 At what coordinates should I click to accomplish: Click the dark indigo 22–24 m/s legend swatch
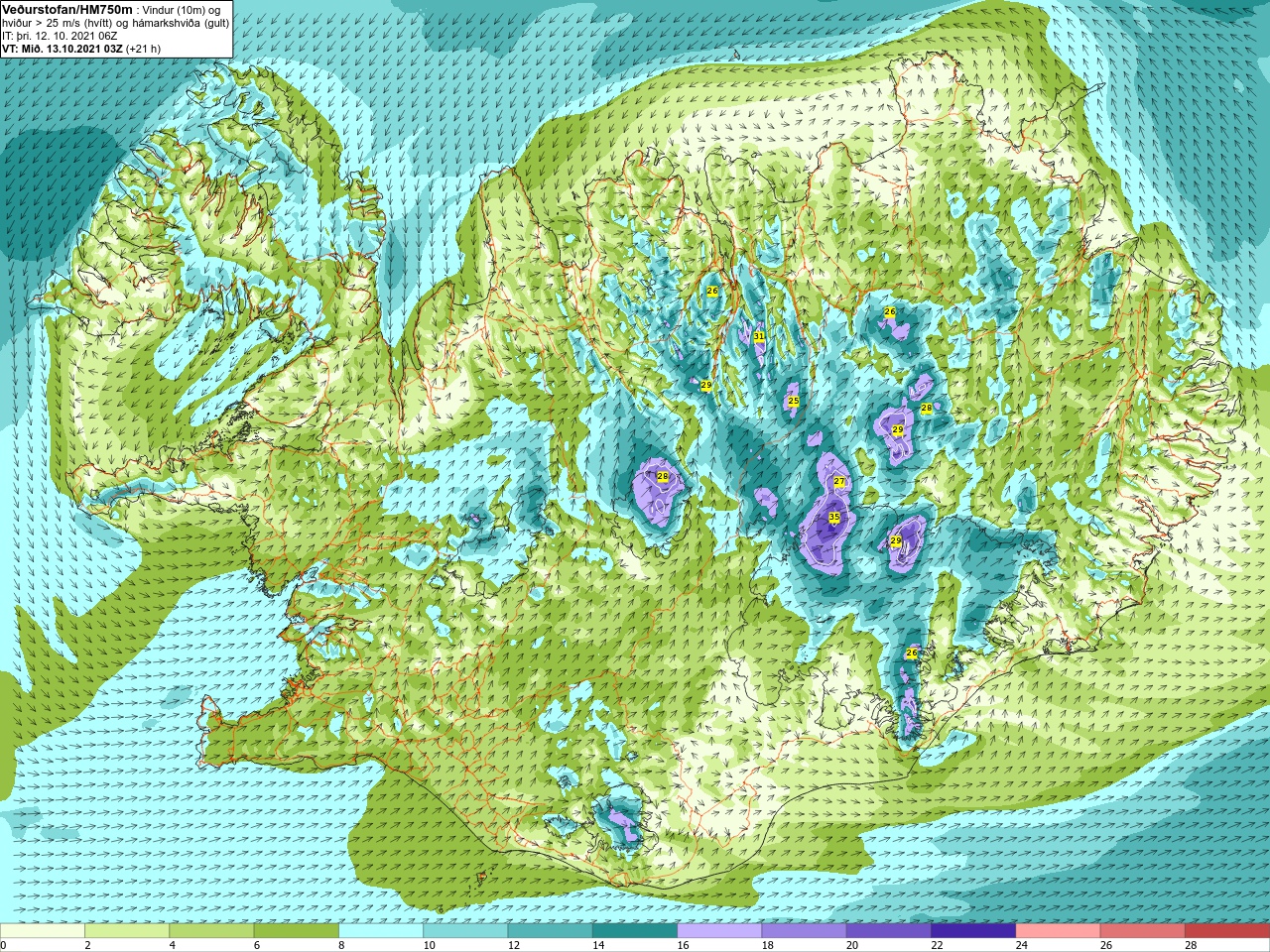click(973, 931)
